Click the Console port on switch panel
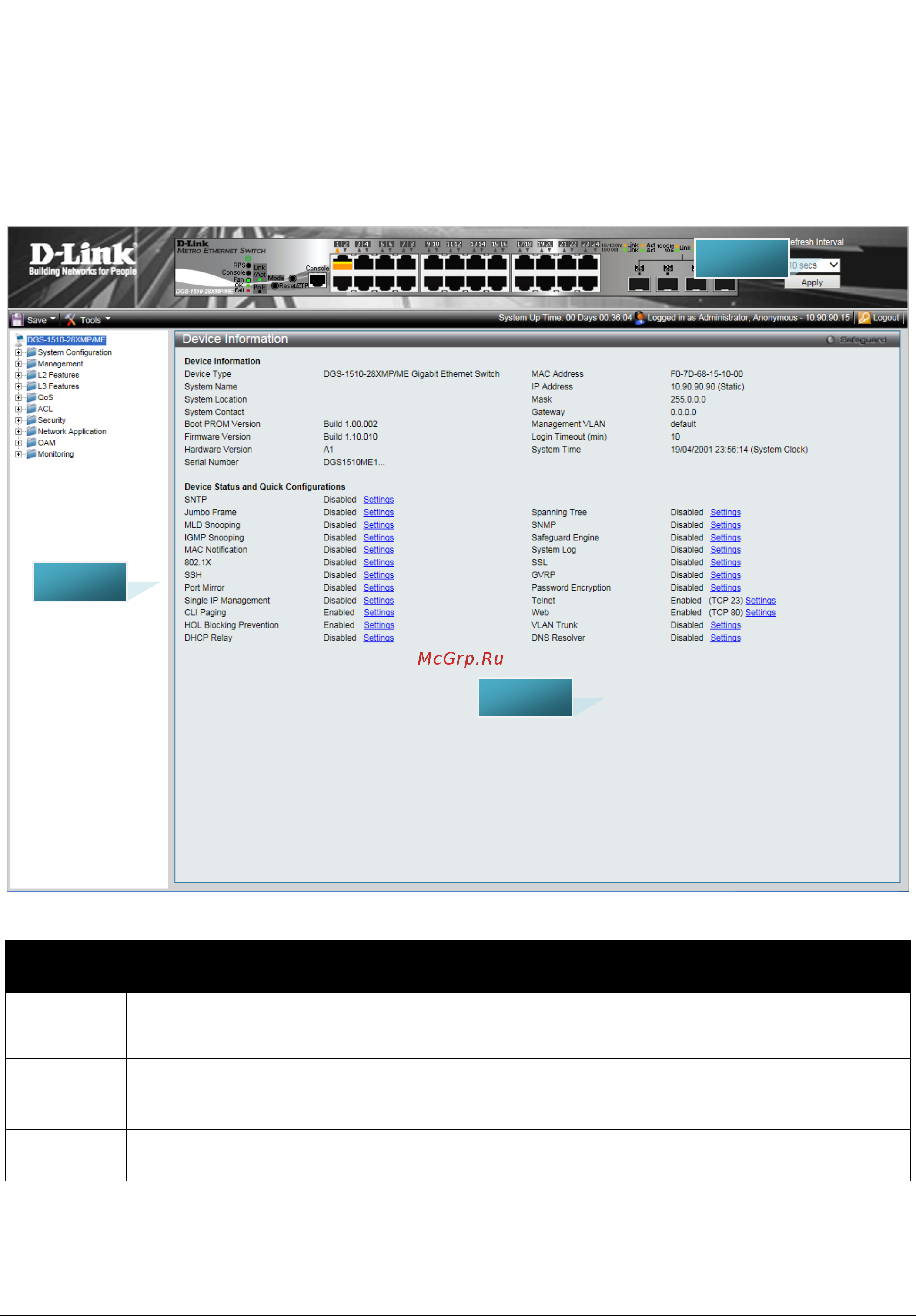The width and height of the screenshot is (916, 1316). (x=318, y=280)
